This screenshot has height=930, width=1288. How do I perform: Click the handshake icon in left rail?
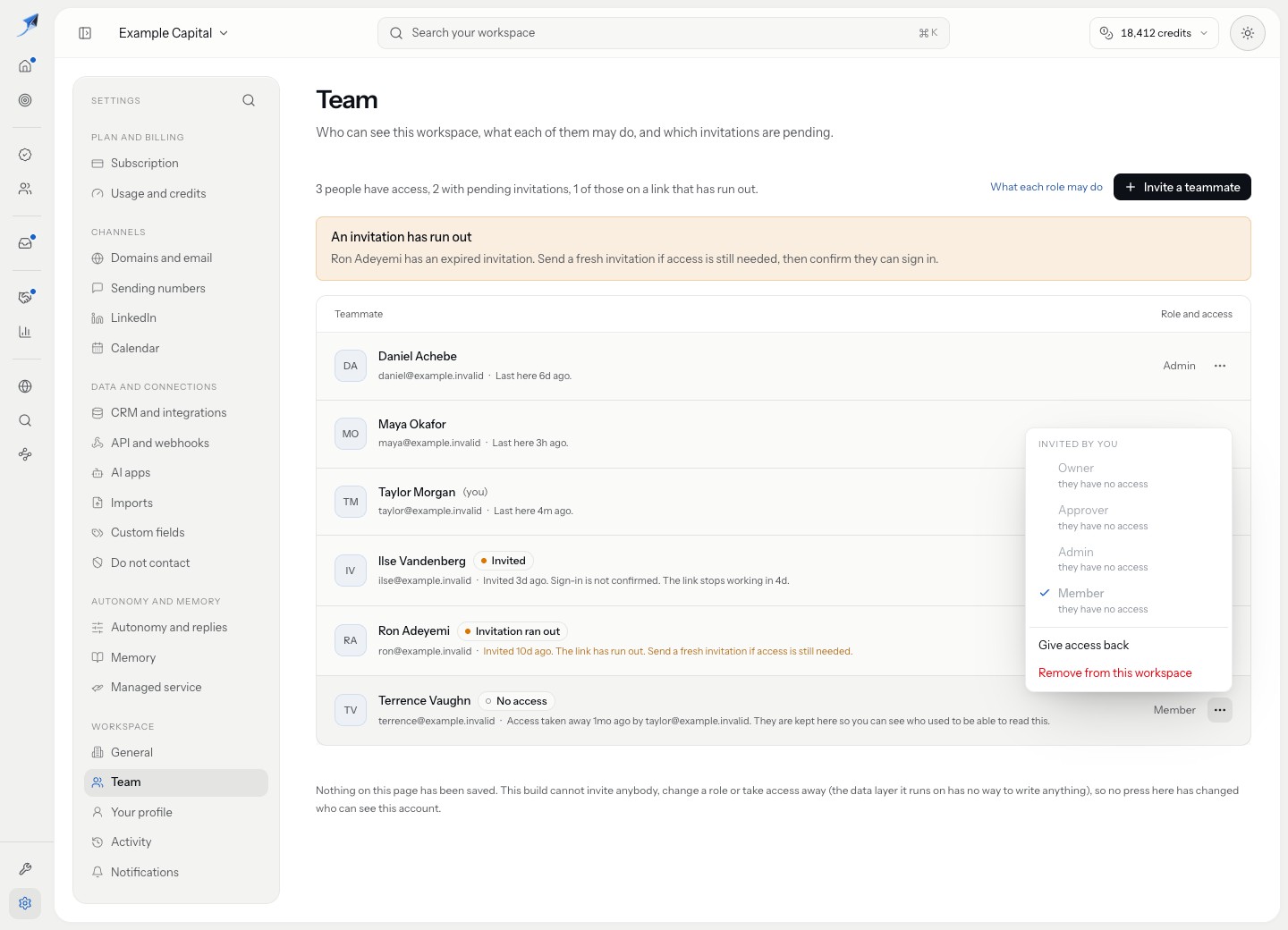25,297
